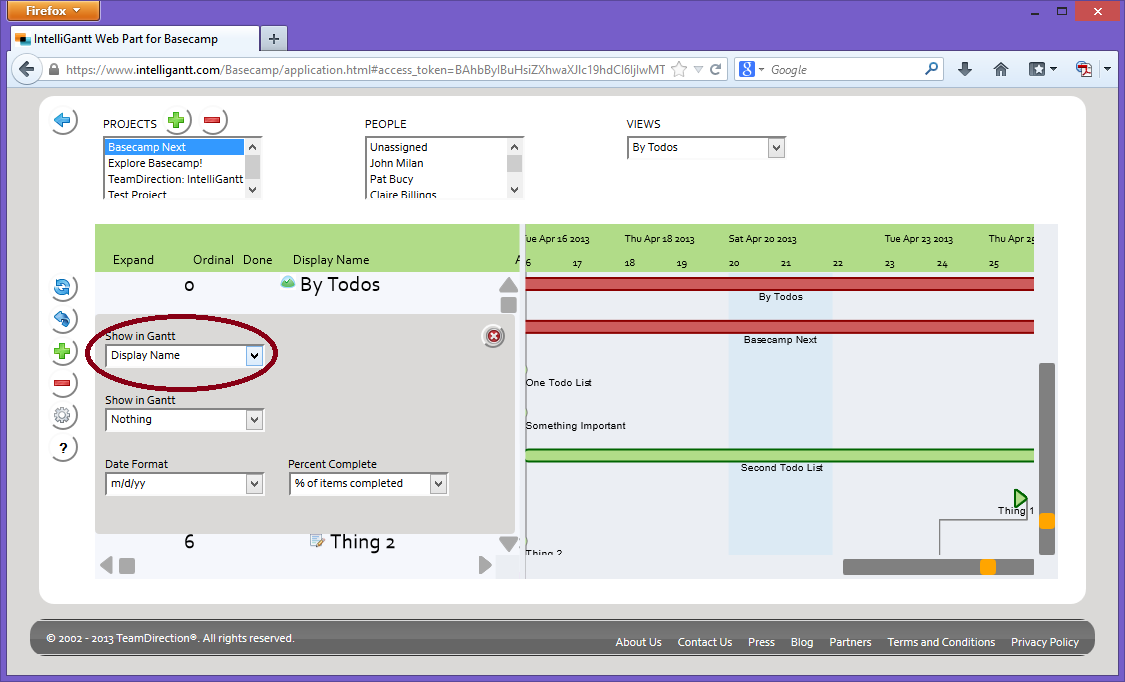1125x682 pixels.
Task: Click Gantt horizontal scrollbar orange thumb
Action: click(x=988, y=567)
